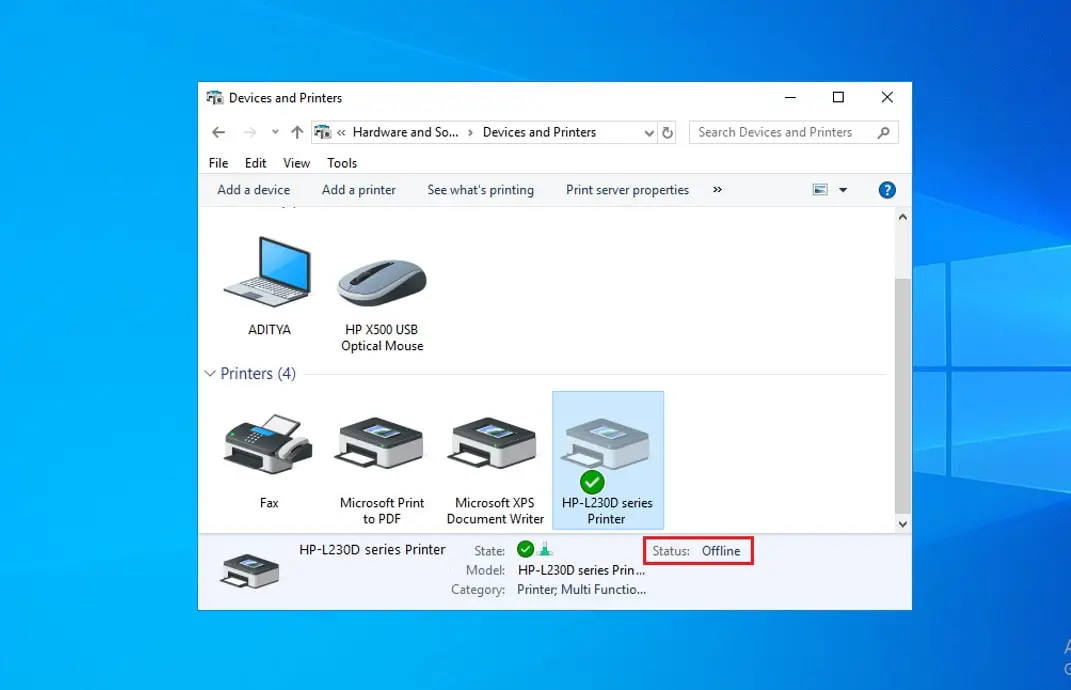
Task: Click printer thumbnail in details pane
Action: [249, 571]
